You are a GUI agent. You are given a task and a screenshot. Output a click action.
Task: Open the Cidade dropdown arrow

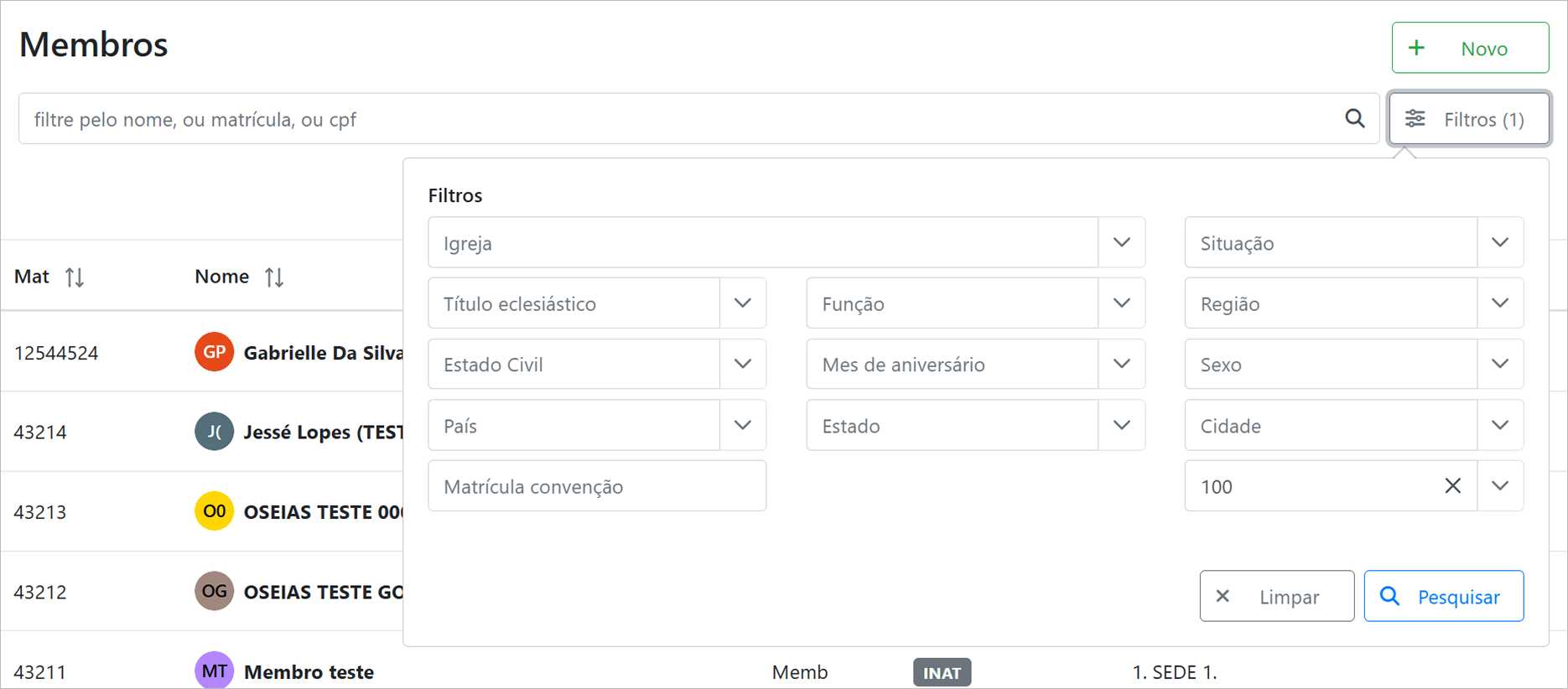tap(1500, 426)
